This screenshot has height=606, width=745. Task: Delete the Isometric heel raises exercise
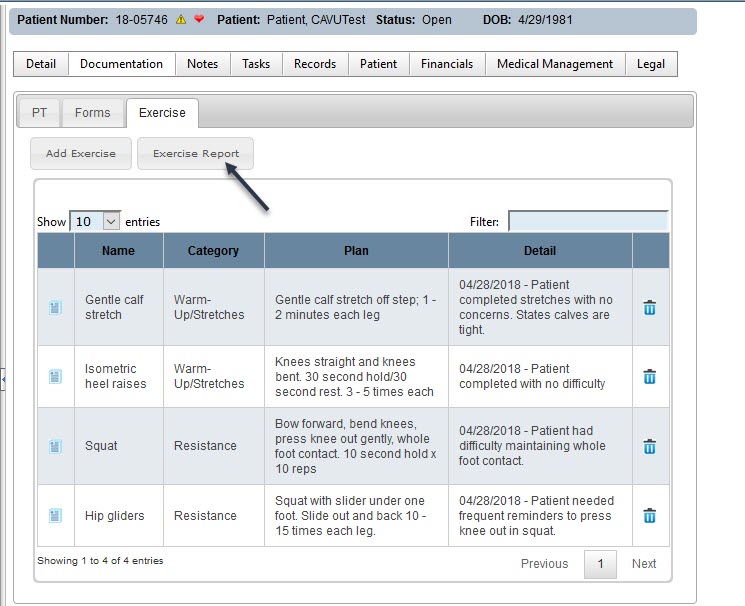pos(649,376)
